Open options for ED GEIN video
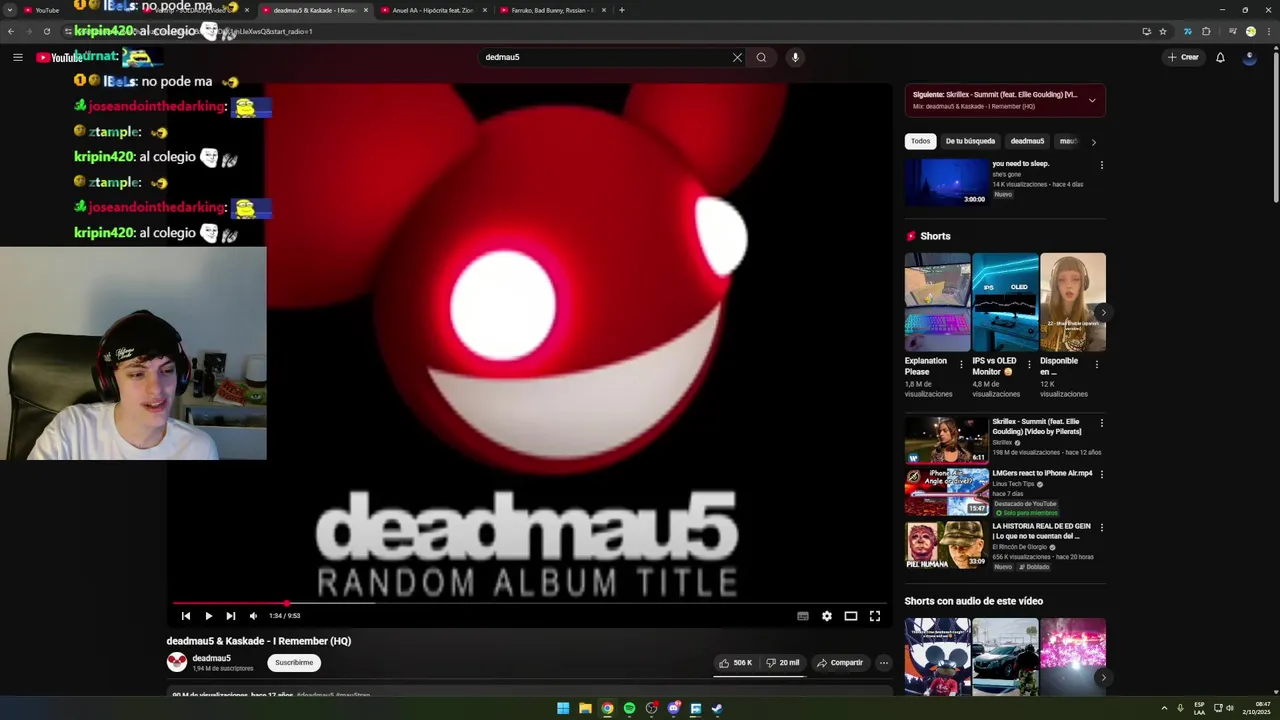 (1102, 527)
